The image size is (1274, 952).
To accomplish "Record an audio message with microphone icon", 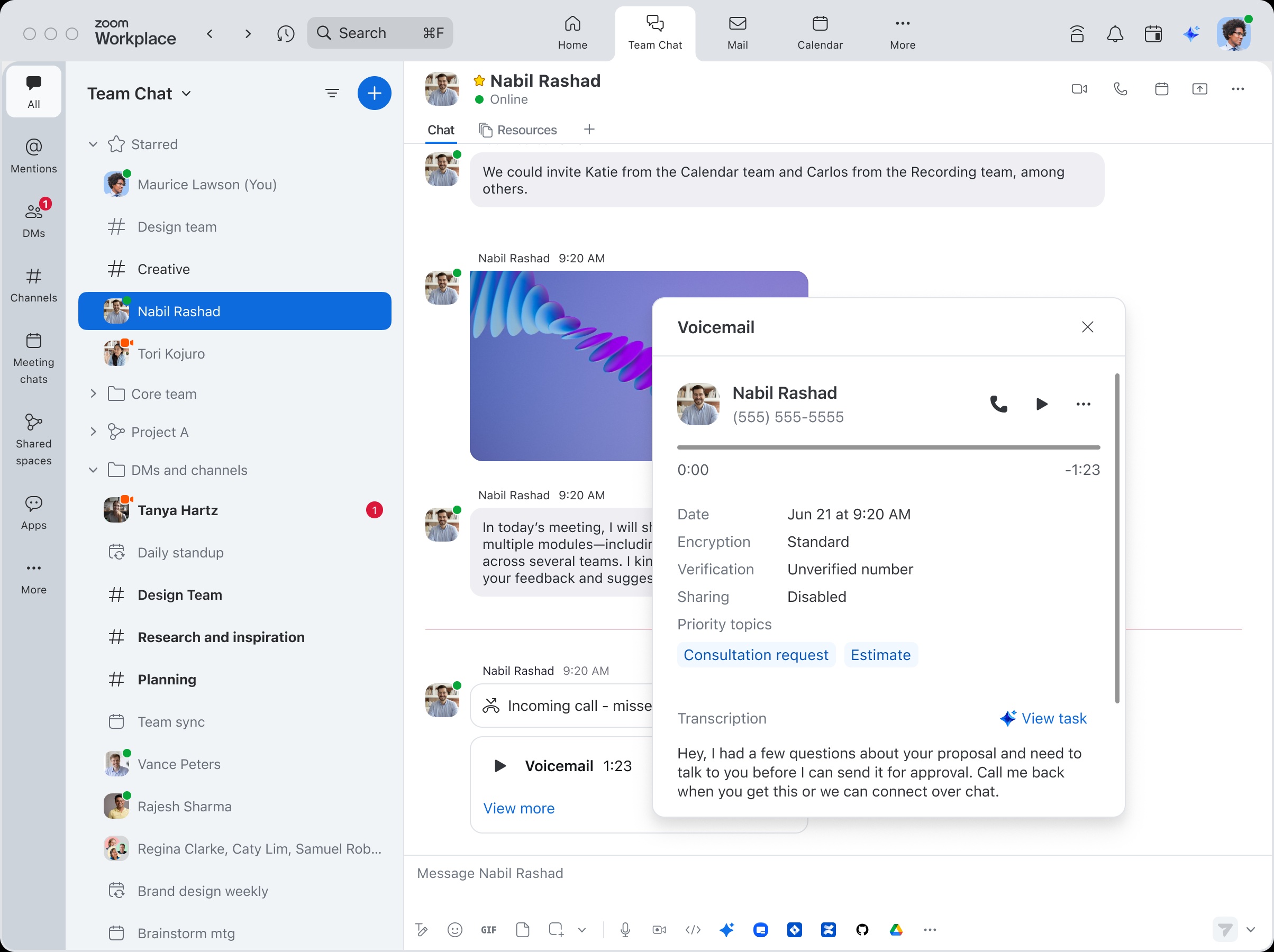I will click(x=625, y=930).
